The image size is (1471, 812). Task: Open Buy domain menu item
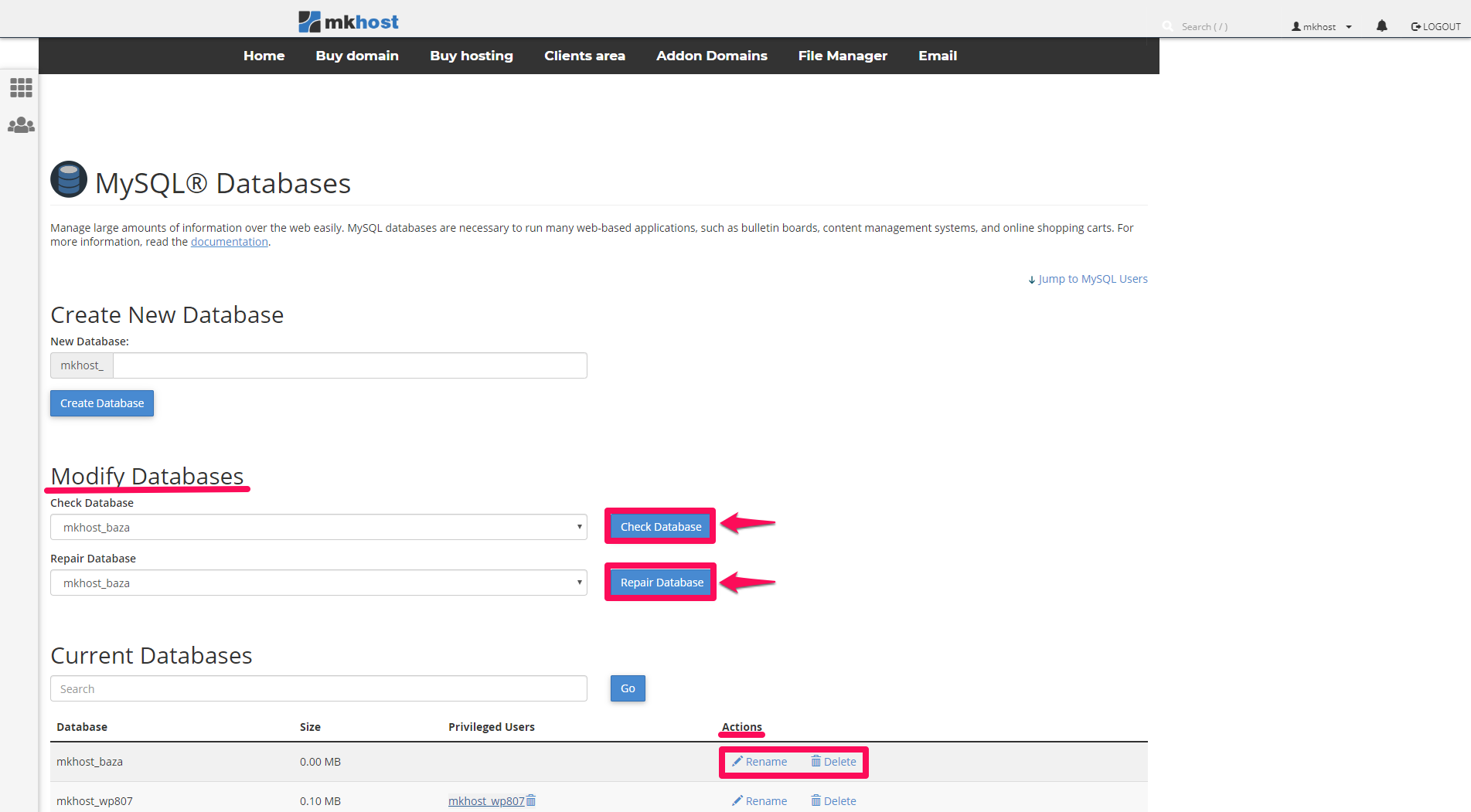point(357,56)
